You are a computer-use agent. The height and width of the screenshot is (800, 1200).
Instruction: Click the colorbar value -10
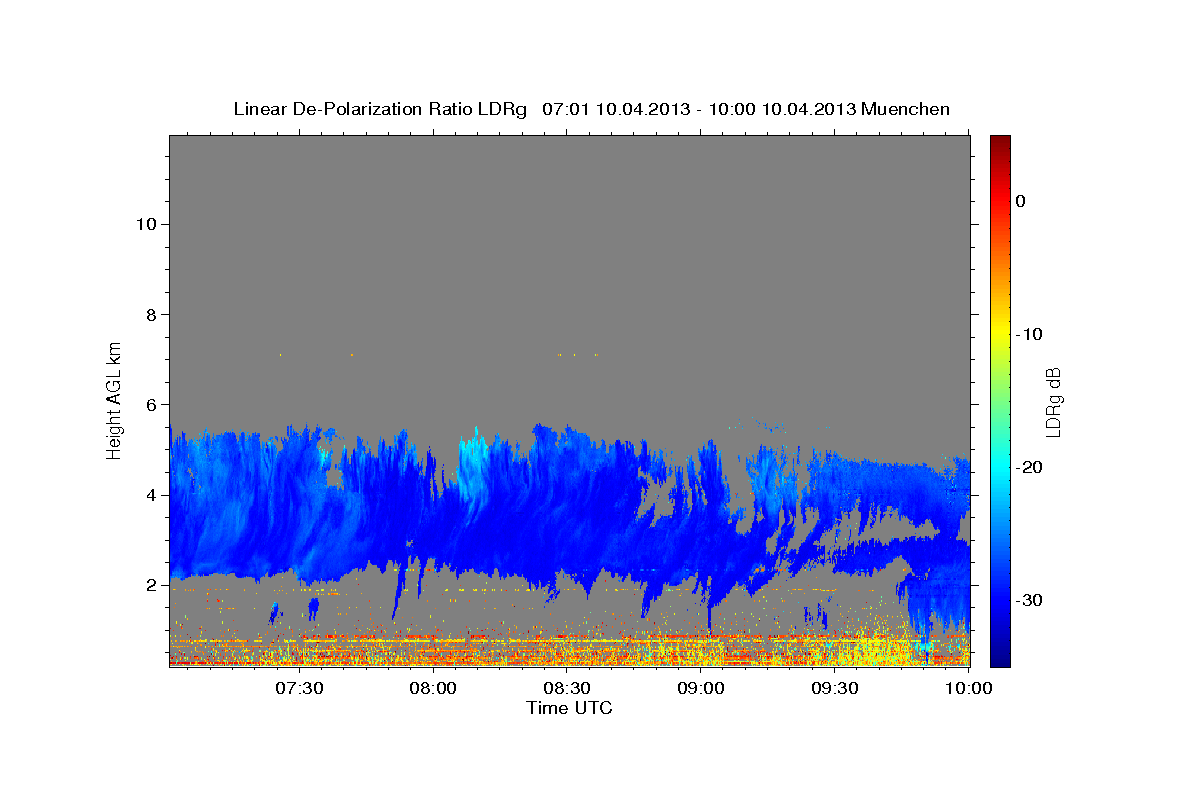tap(1029, 334)
